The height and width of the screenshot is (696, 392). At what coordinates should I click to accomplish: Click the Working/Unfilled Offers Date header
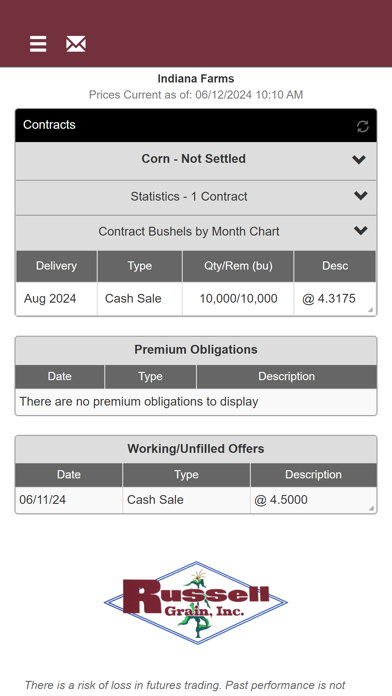(69, 475)
